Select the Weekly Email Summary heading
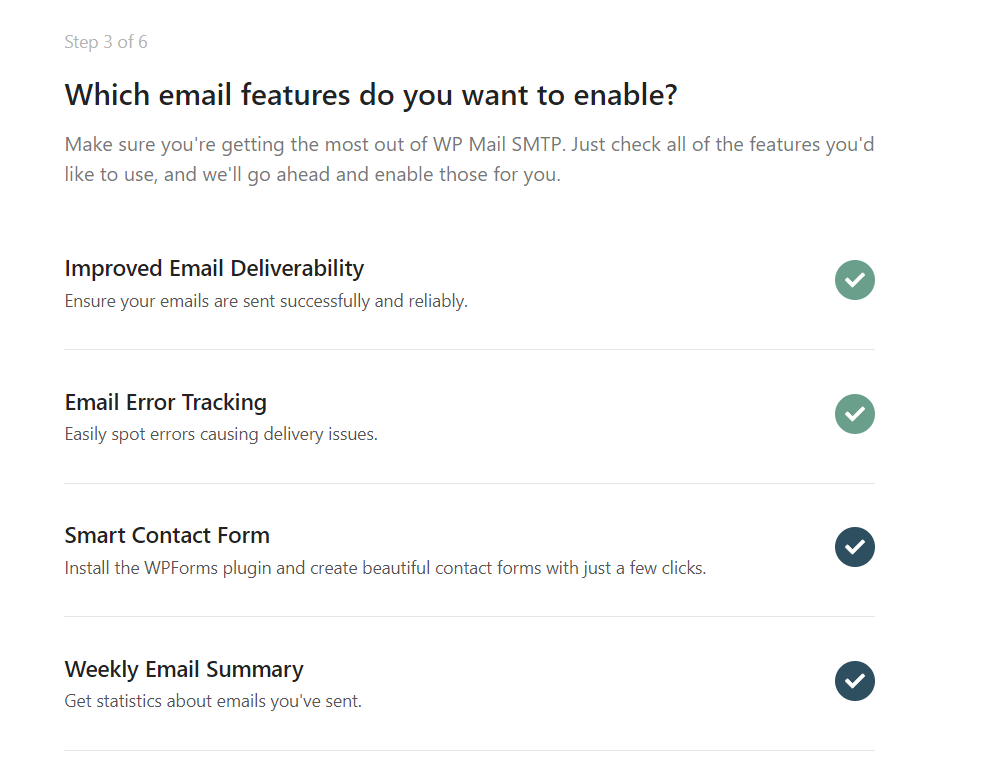984x780 pixels. pyautogui.click(x=184, y=669)
